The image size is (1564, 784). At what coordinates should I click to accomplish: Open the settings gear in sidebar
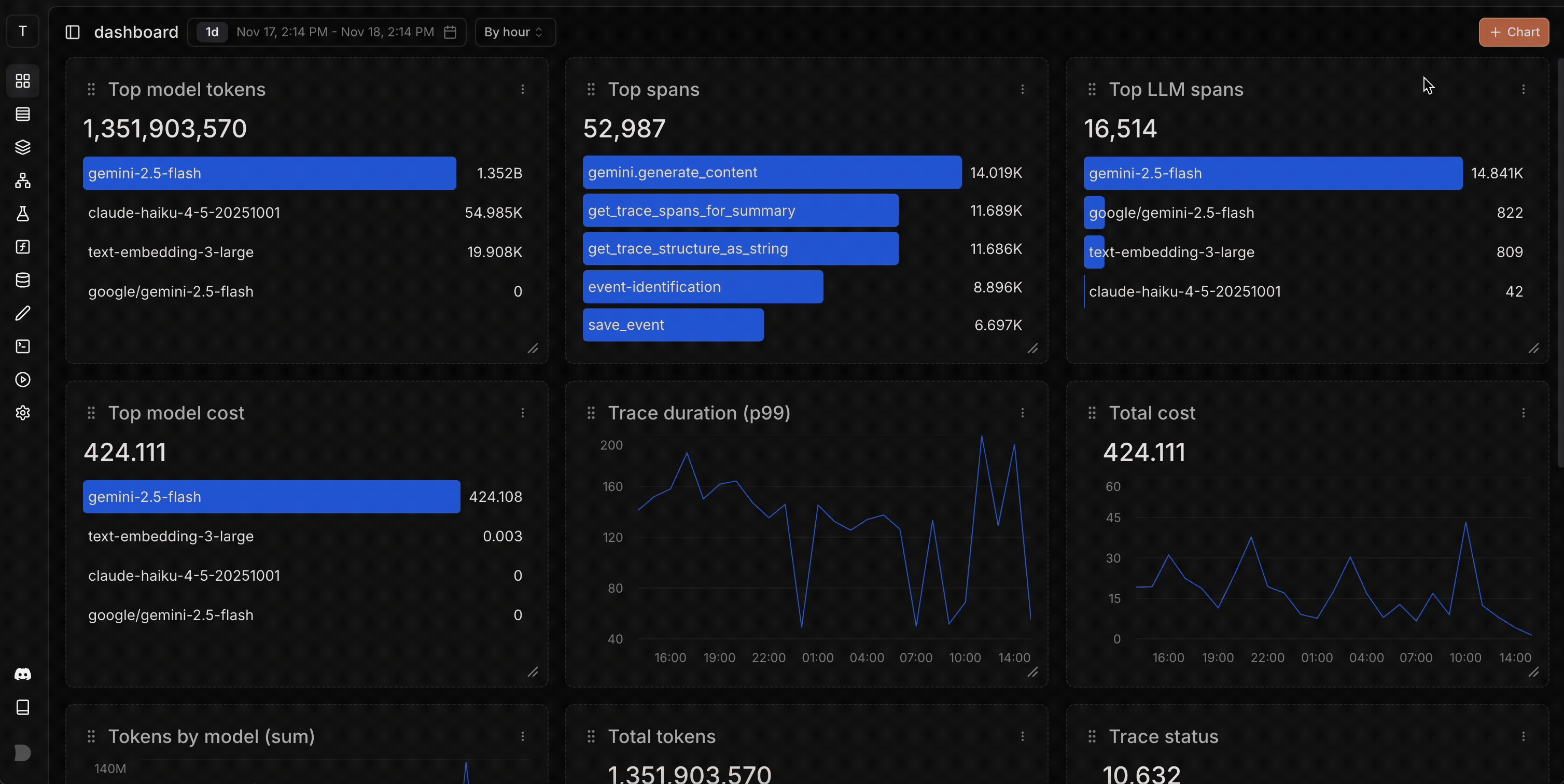click(x=22, y=412)
